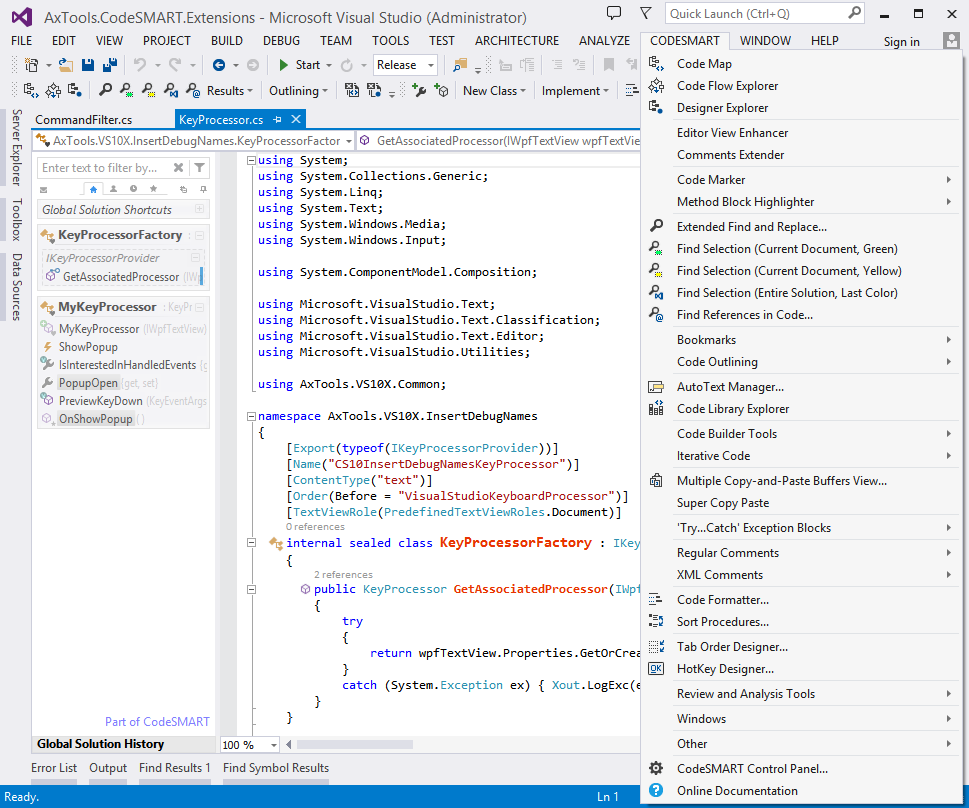
Task: Click the Sign in link
Action: click(x=901, y=41)
